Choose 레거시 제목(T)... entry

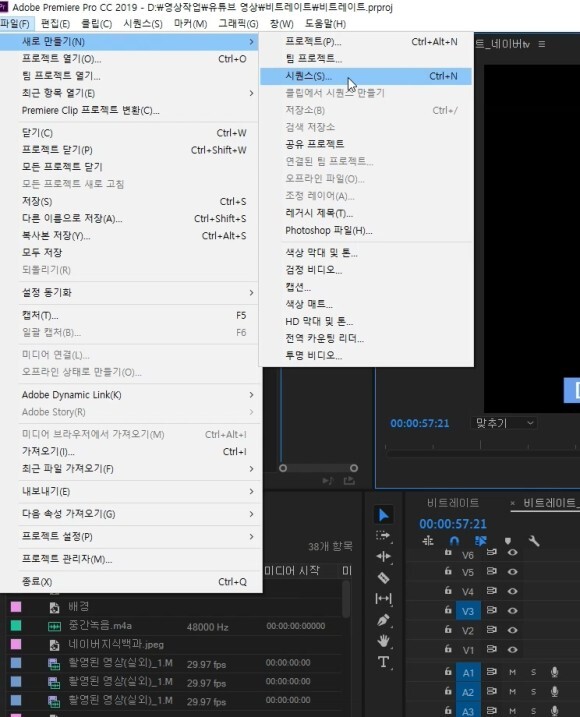[365, 213]
